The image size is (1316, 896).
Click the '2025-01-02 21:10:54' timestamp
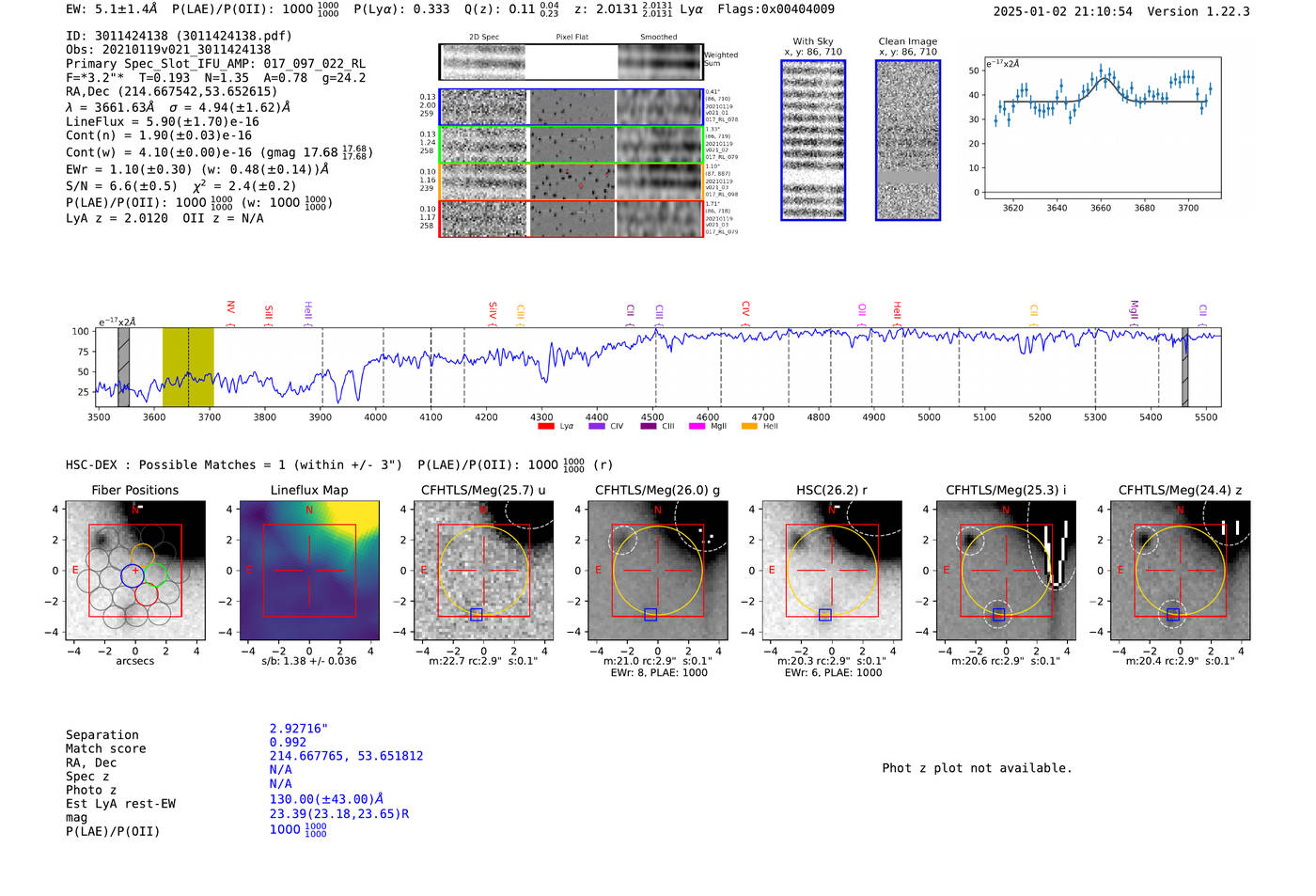(1063, 11)
